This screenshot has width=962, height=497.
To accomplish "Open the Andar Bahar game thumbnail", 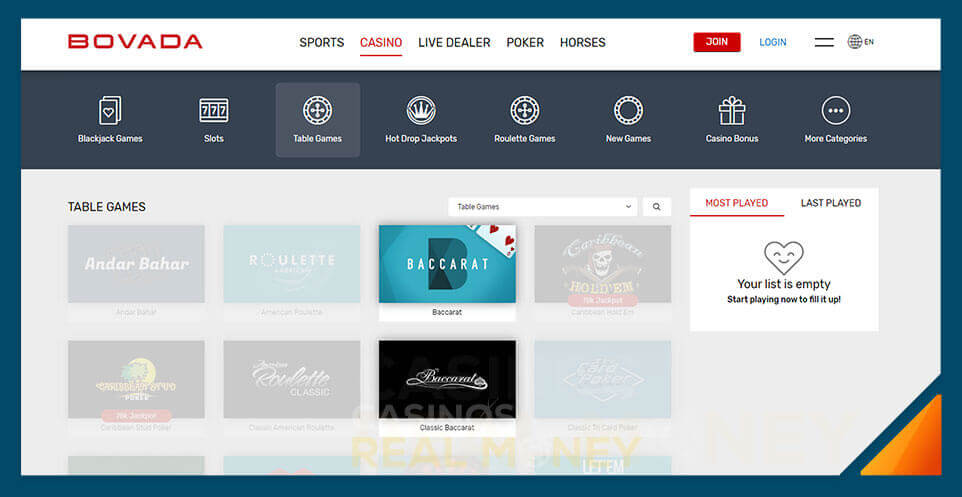I will click(136, 264).
